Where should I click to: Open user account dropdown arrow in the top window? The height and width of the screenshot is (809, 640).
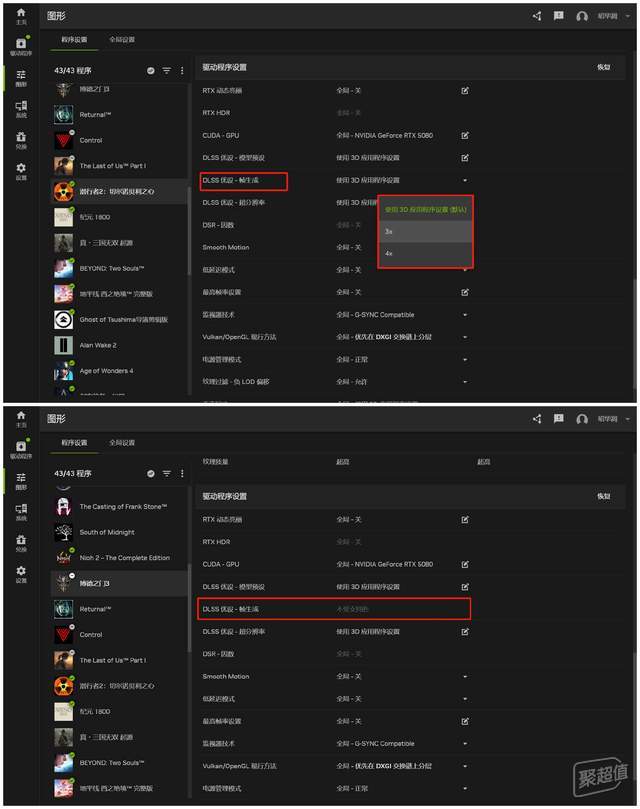[x=628, y=16]
